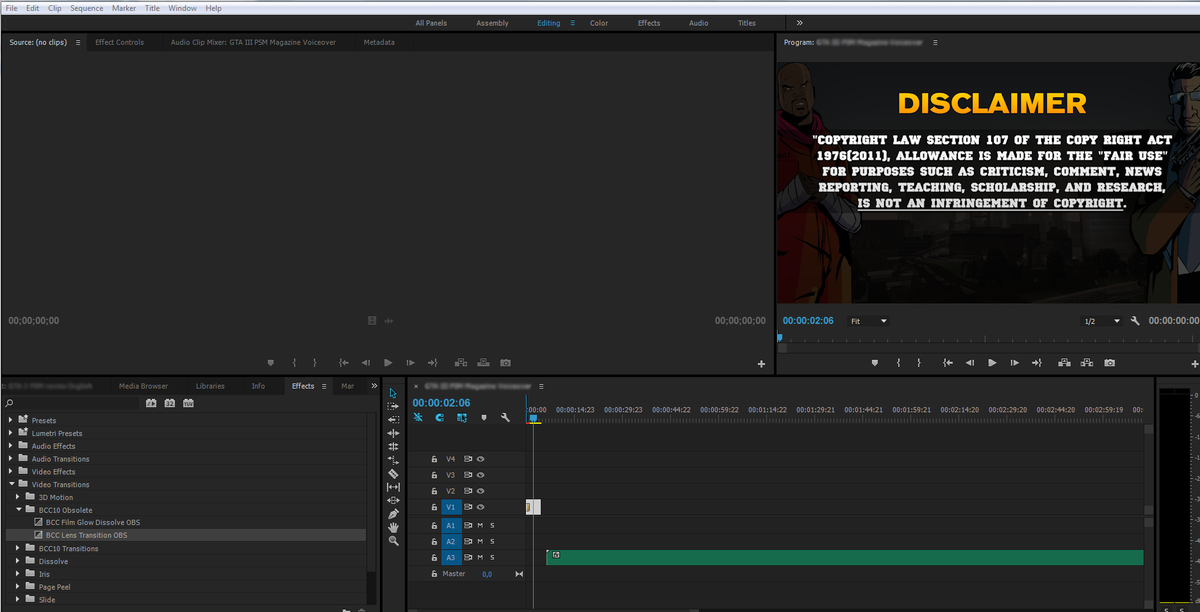Open the 1/2 playback resolution dropdown
The image size is (1200, 612).
[x=1103, y=321]
